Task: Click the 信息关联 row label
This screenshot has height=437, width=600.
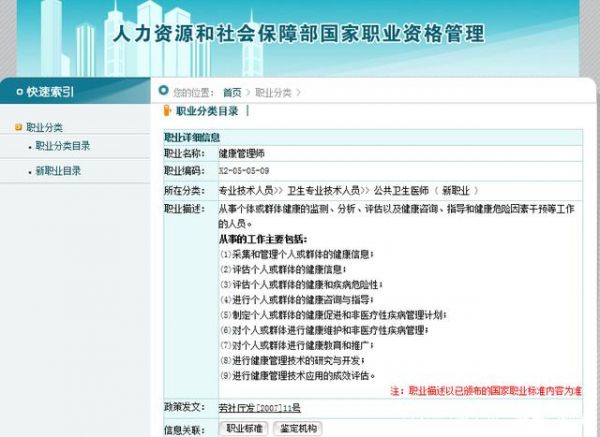Action: click(184, 430)
